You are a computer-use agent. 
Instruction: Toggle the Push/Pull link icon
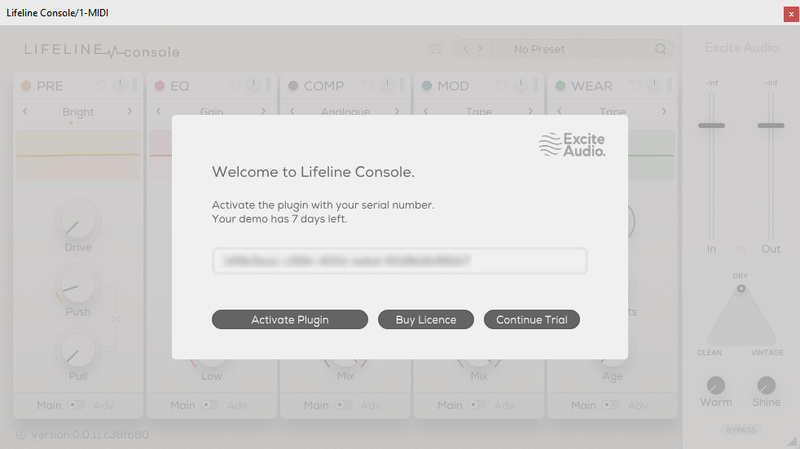click(116, 319)
